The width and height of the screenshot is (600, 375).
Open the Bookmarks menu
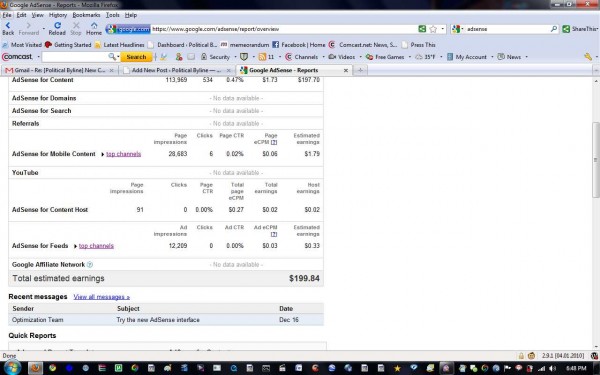pyautogui.click(x=86, y=15)
